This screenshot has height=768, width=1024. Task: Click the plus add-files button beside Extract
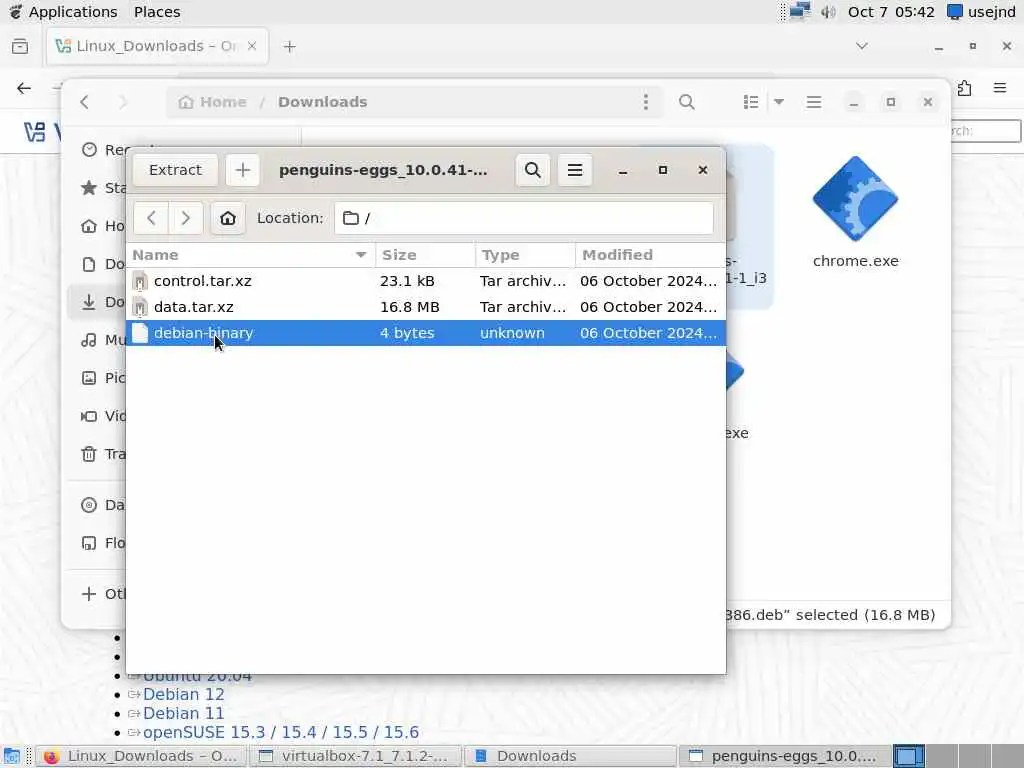click(x=242, y=170)
